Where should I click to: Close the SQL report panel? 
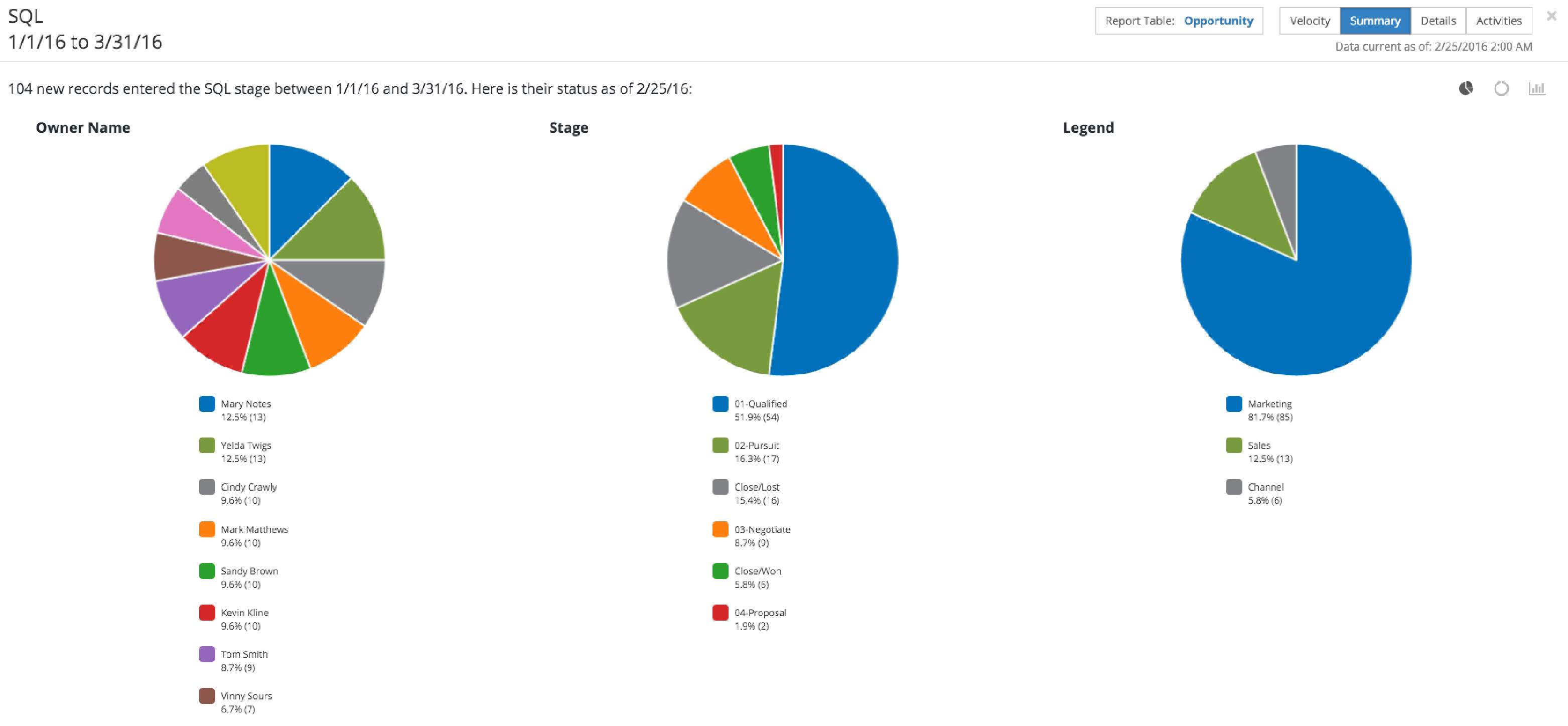(x=1551, y=17)
